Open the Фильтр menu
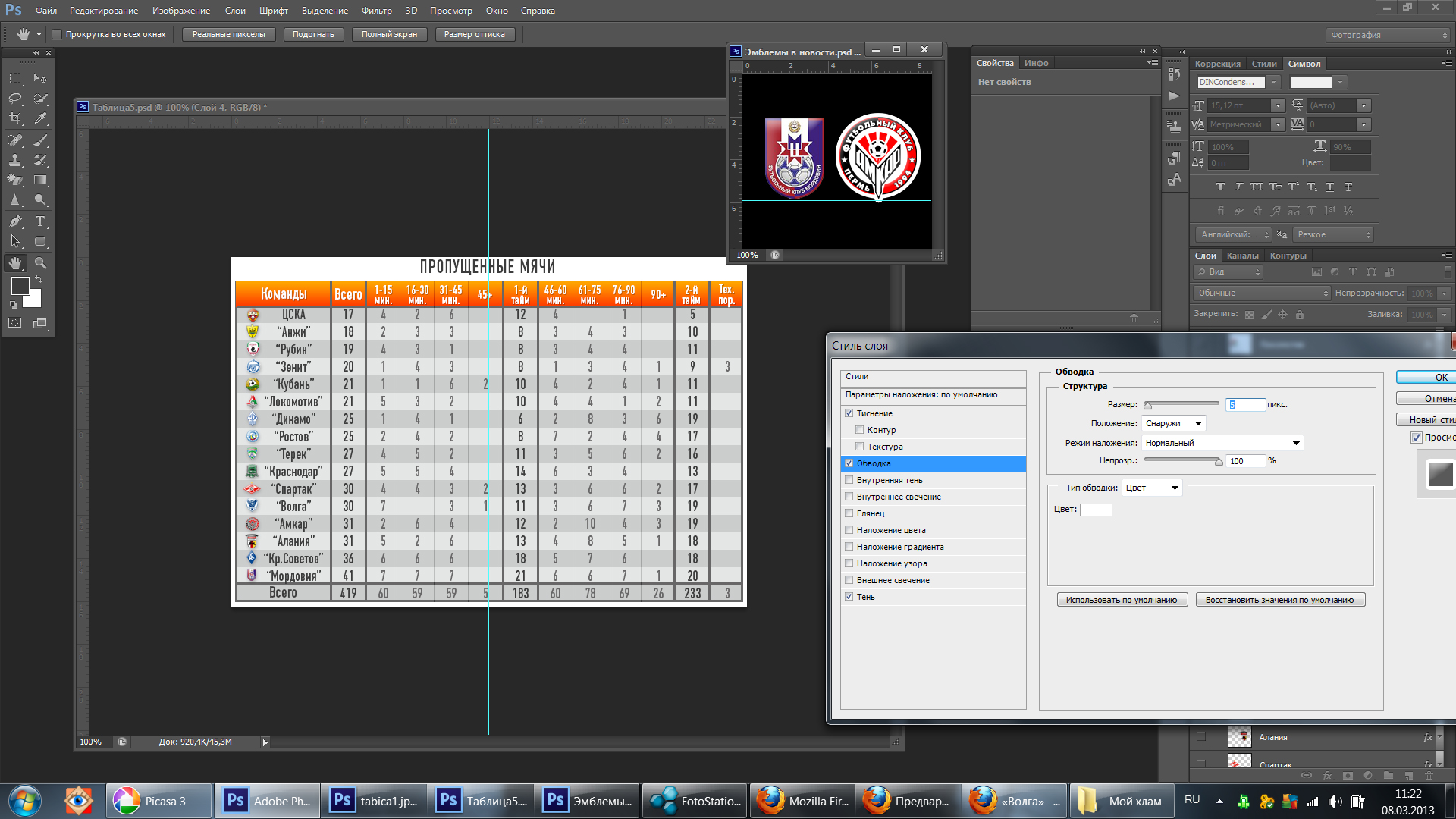 [377, 11]
